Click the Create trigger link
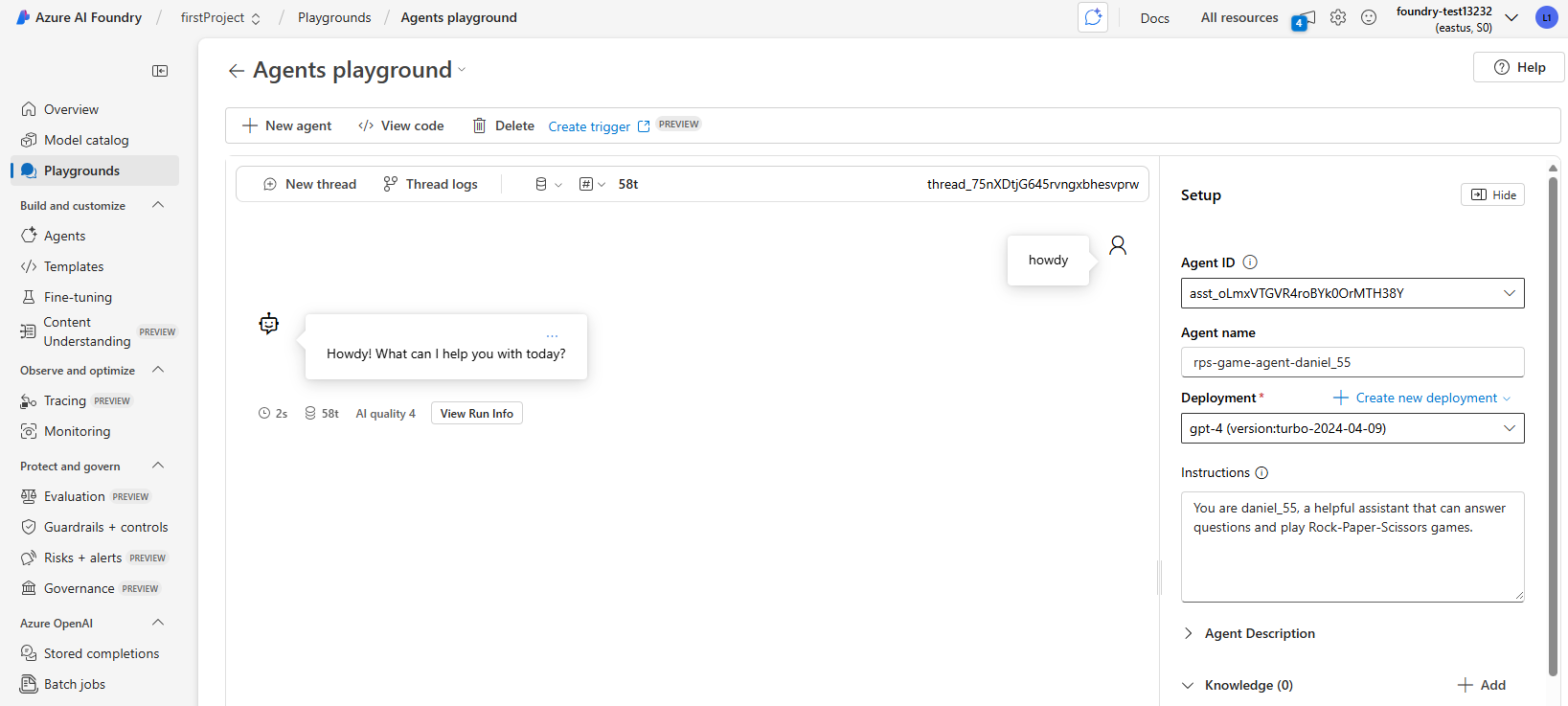The image size is (1568, 706). [589, 126]
